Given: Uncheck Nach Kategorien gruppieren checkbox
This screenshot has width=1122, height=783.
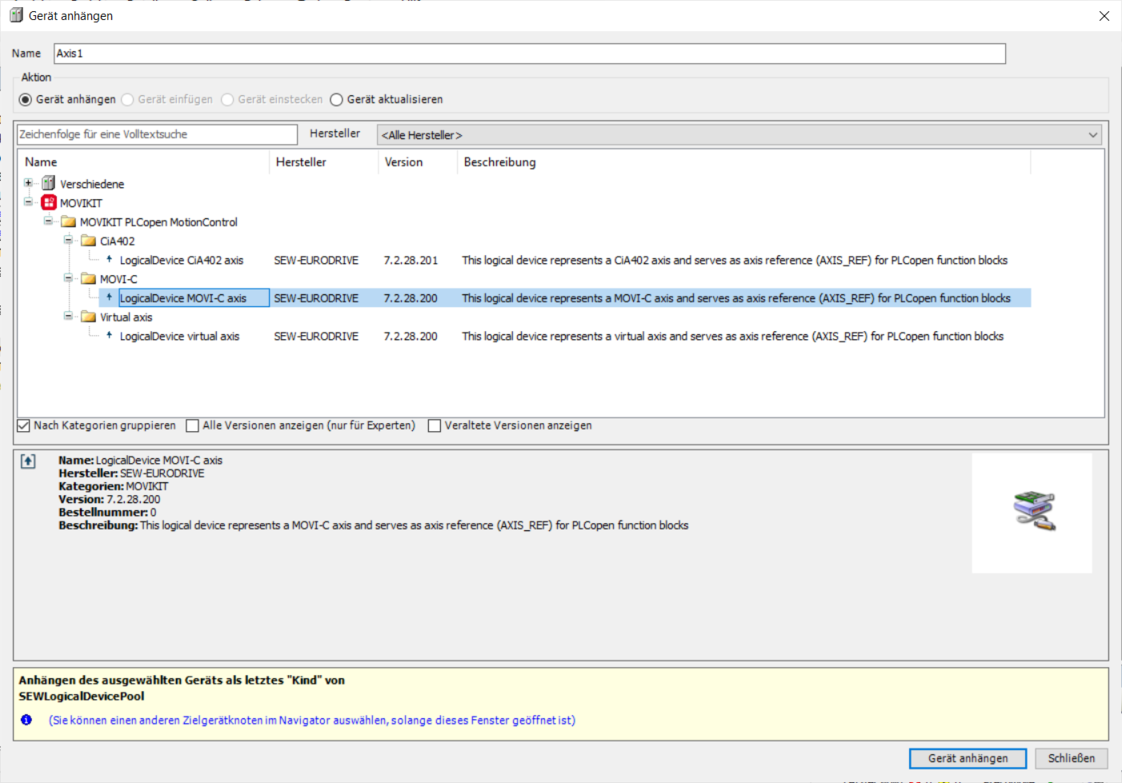Looking at the screenshot, I should coord(24,426).
